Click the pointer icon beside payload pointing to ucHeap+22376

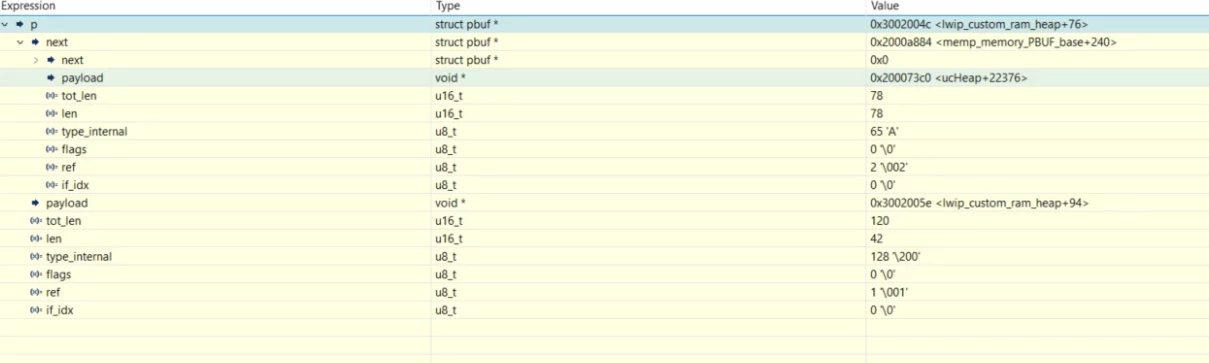click(52, 78)
